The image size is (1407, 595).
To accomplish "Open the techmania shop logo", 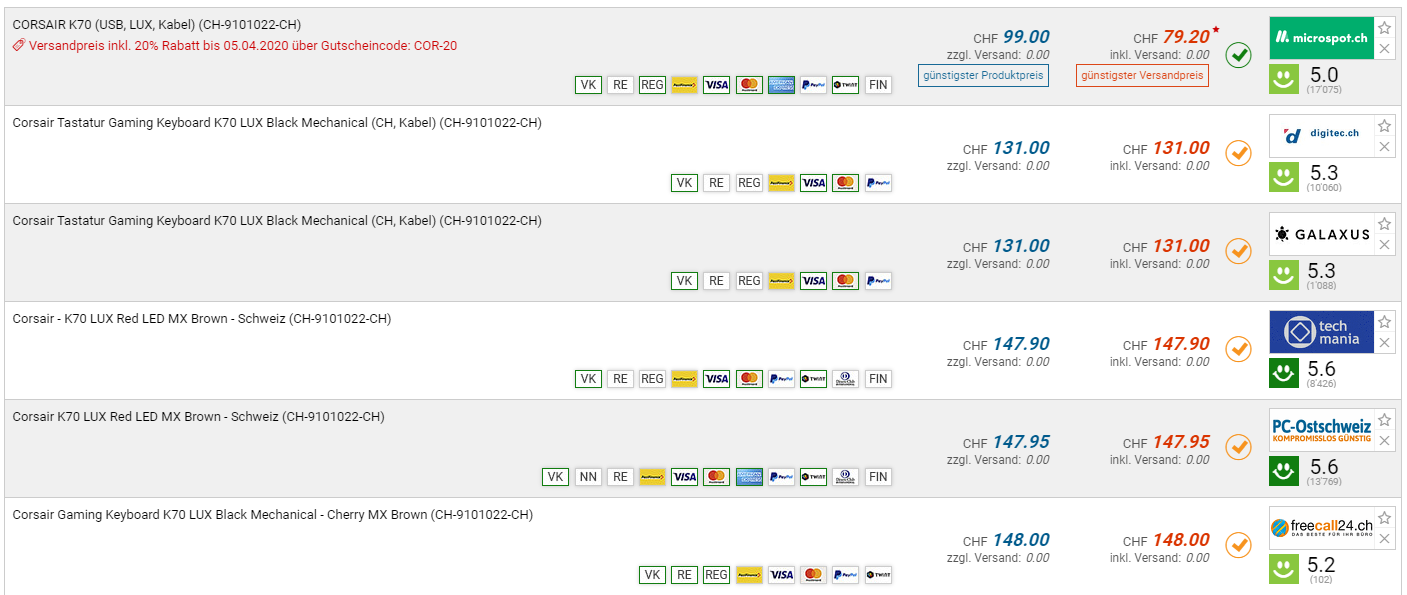I will pyautogui.click(x=1320, y=332).
